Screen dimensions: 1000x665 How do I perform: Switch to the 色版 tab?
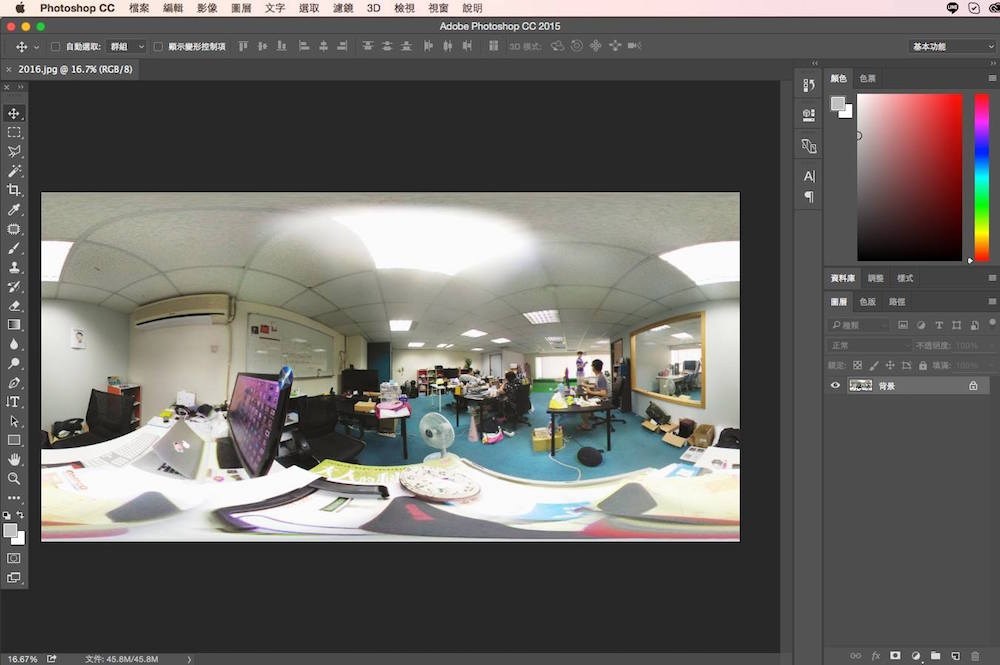(867, 301)
